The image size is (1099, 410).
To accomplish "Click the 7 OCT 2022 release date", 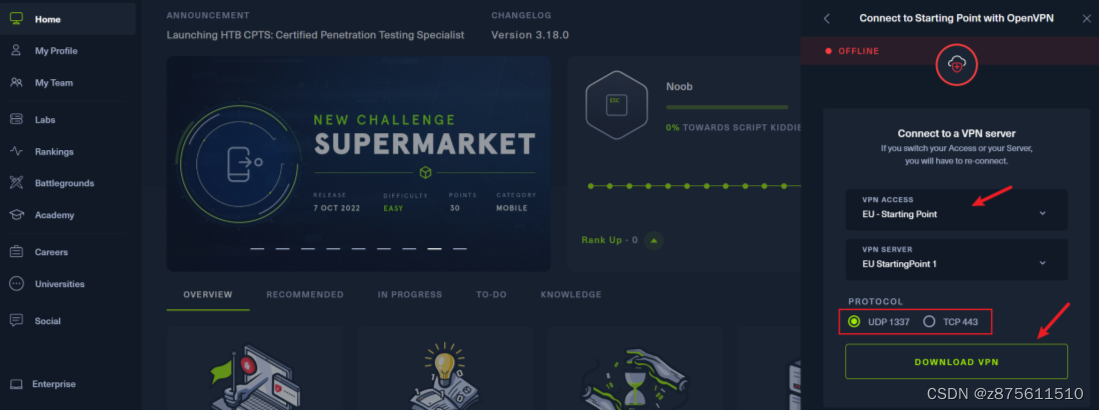I will 336,208.
